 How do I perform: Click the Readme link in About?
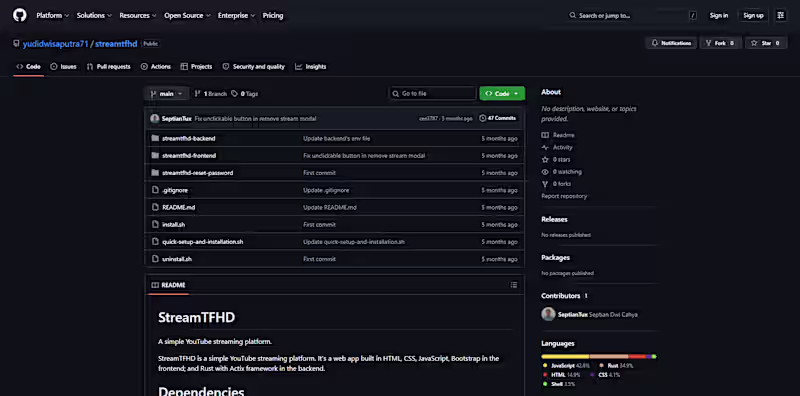tap(558, 135)
